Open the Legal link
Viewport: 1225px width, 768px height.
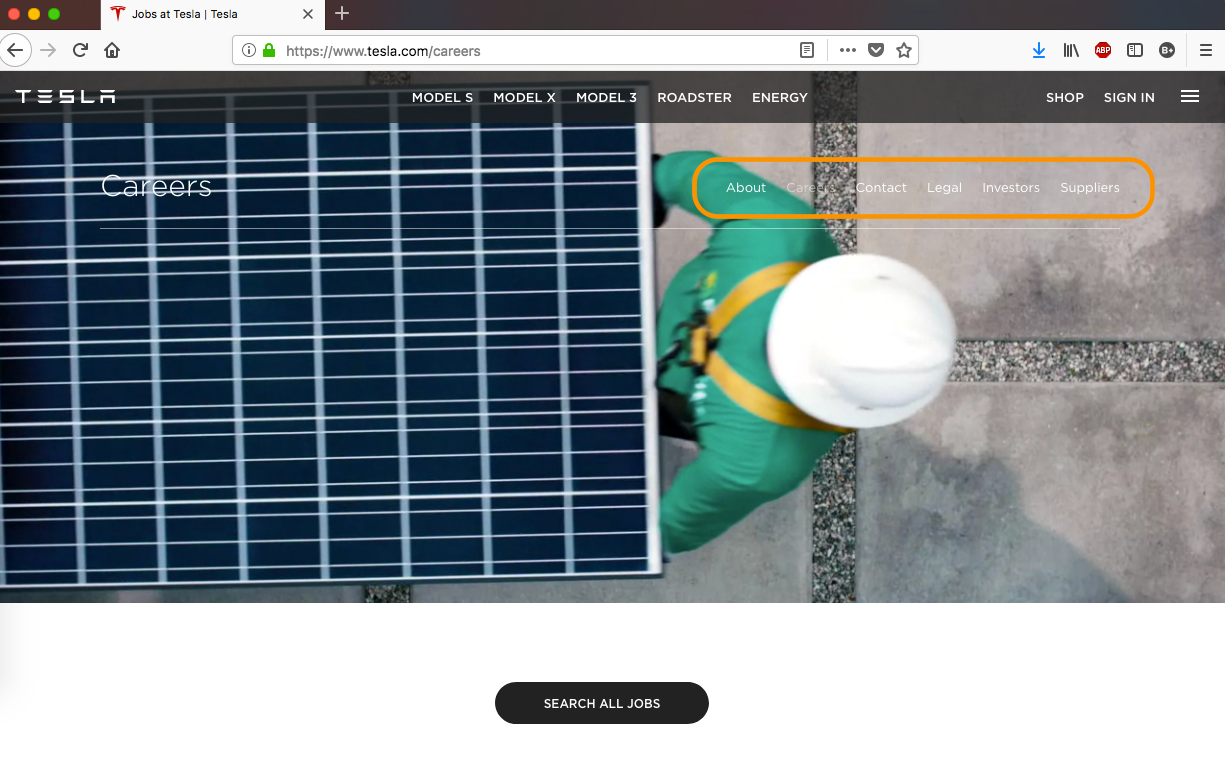coord(944,188)
